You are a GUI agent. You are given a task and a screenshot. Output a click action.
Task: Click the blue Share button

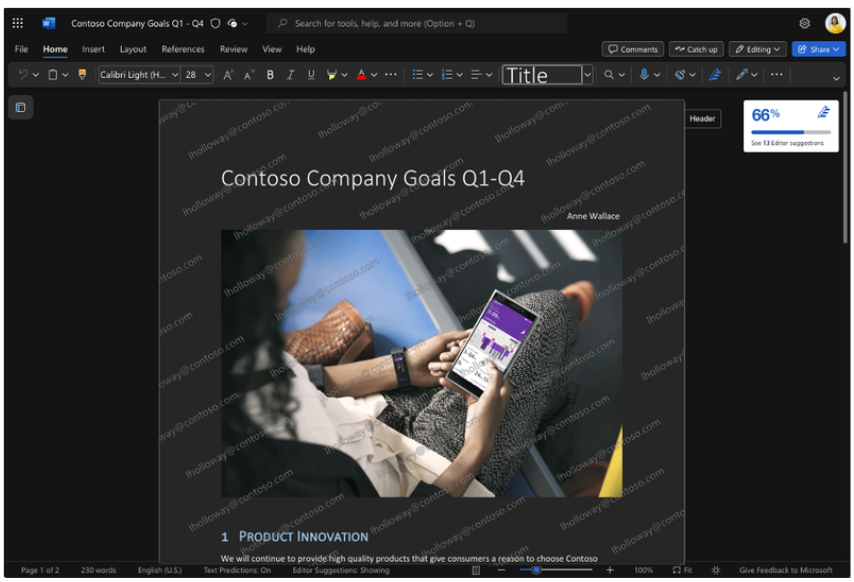point(818,49)
